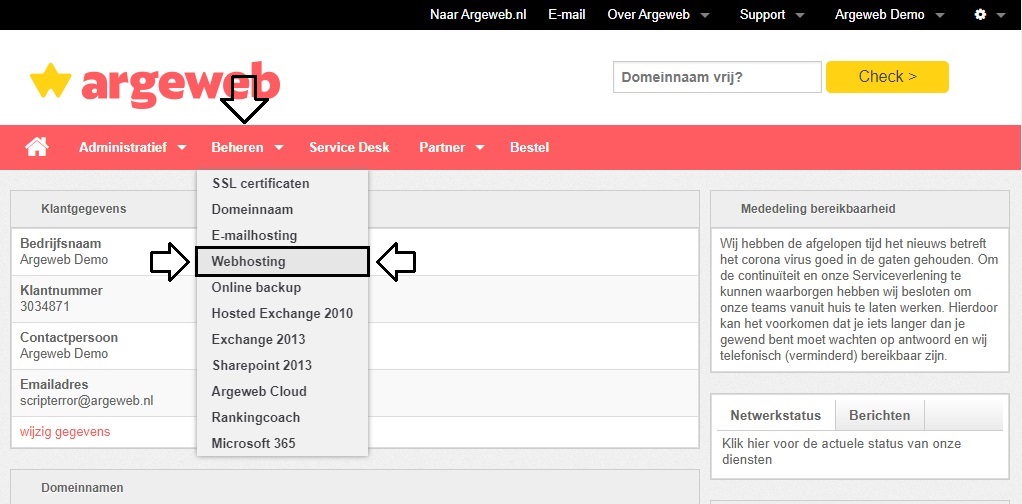Expand the Partner menu

point(452,147)
